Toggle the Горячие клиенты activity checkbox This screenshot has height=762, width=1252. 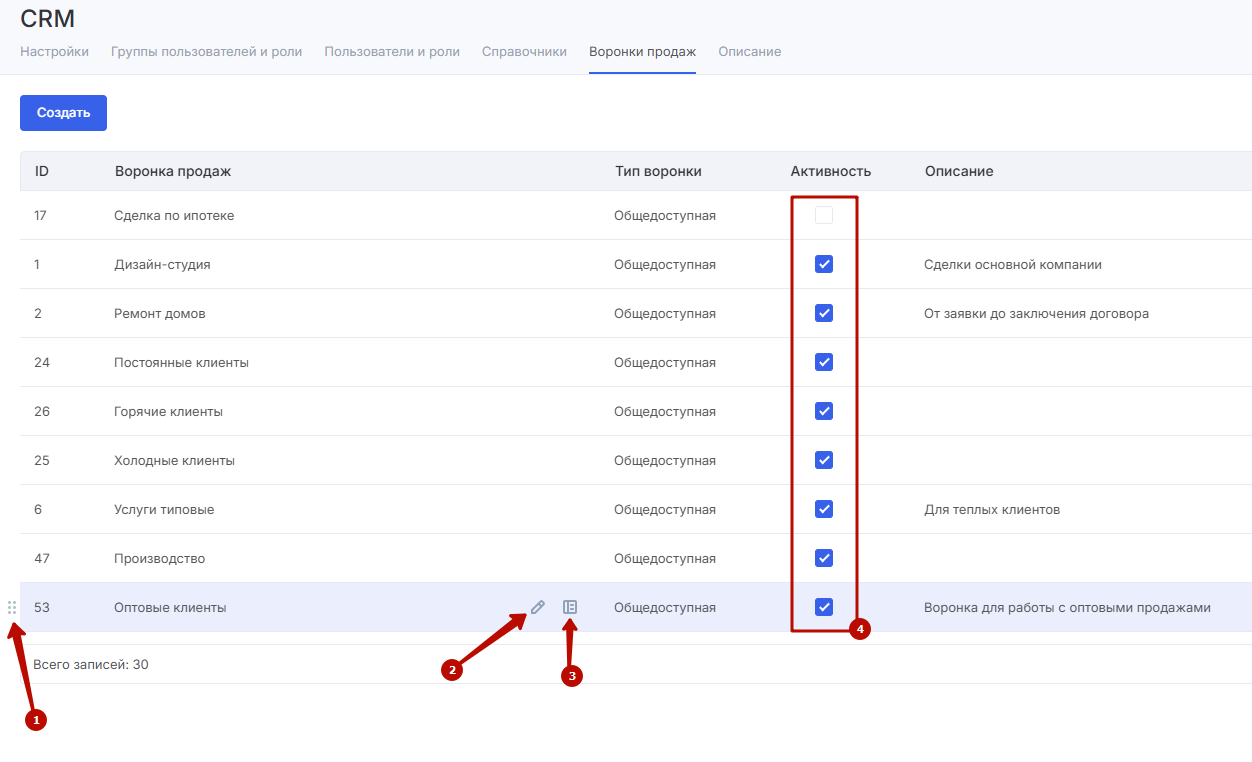(x=824, y=411)
